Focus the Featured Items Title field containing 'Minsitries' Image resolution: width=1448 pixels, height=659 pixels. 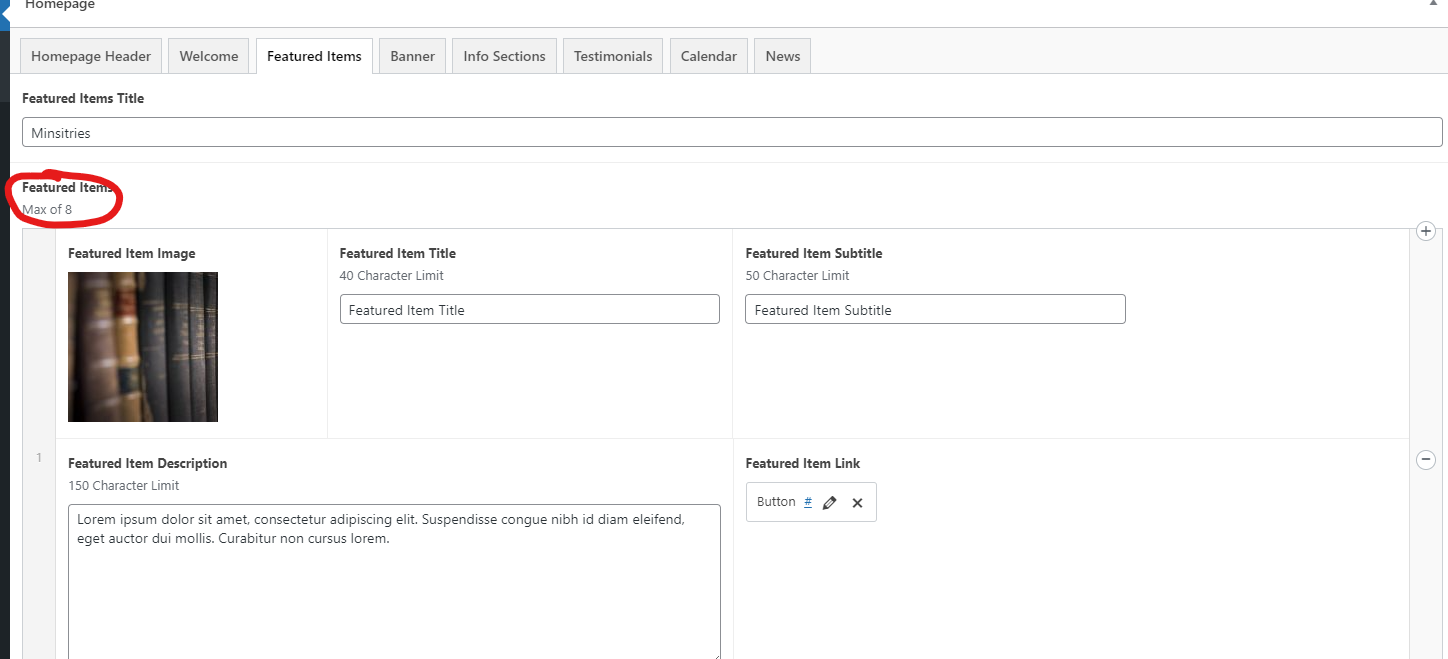(731, 133)
